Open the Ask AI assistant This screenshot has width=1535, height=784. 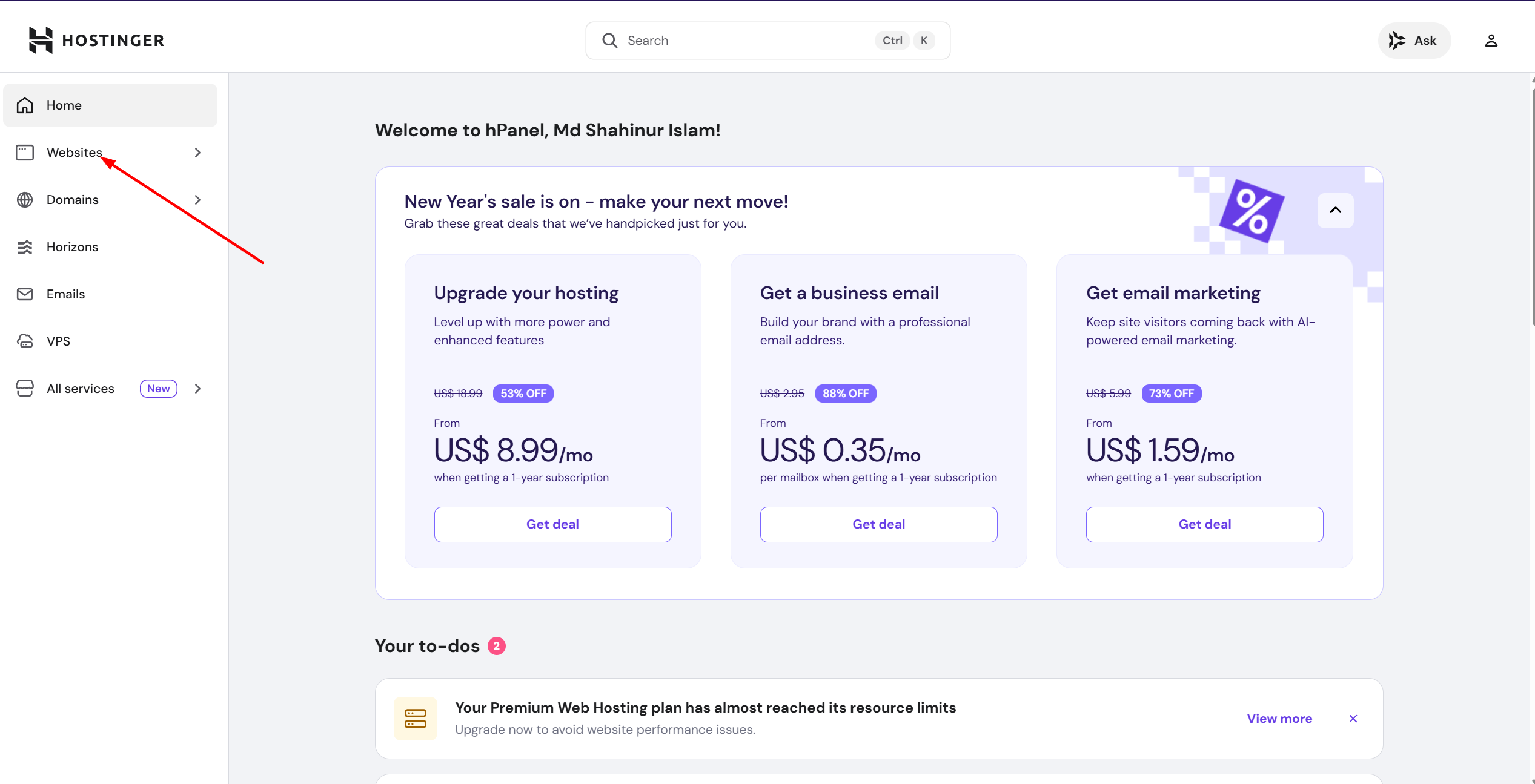click(1414, 40)
